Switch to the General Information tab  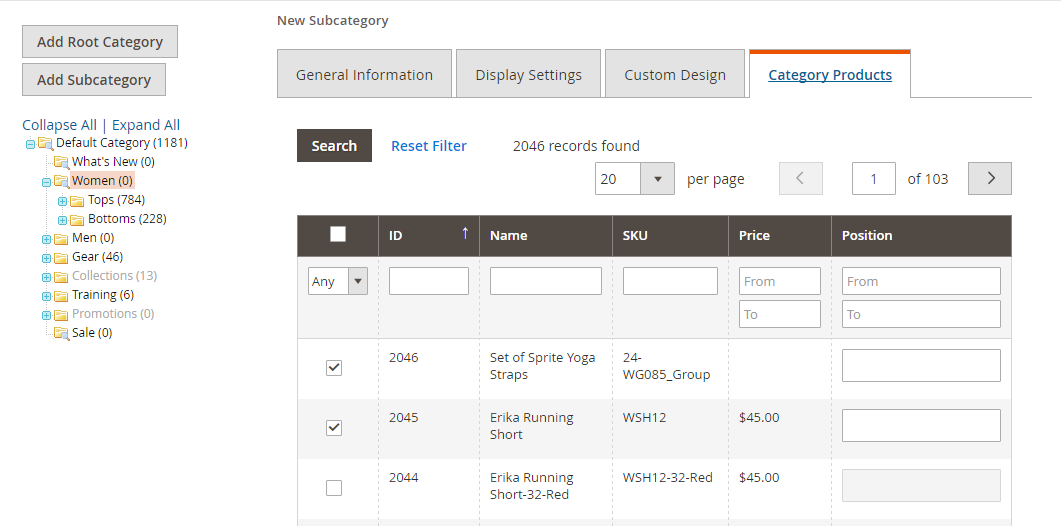point(364,75)
